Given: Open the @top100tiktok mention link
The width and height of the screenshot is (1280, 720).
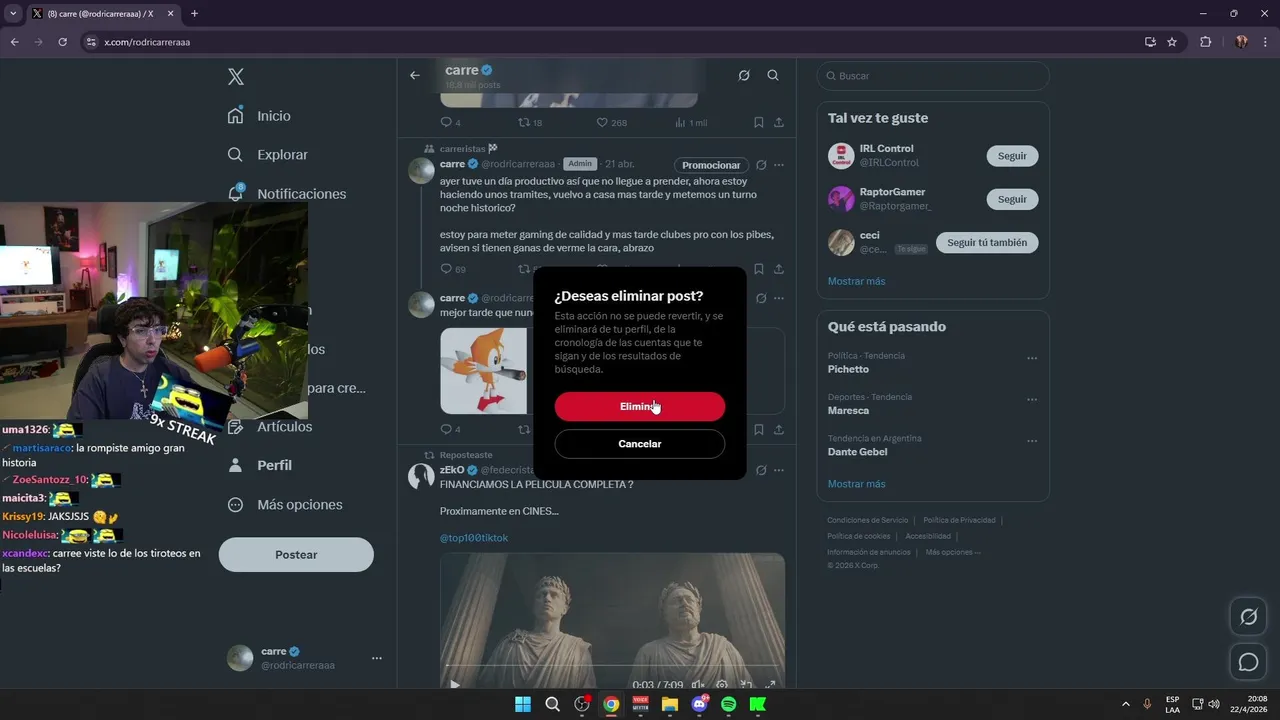Looking at the screenshot, I should click(474, 538).
